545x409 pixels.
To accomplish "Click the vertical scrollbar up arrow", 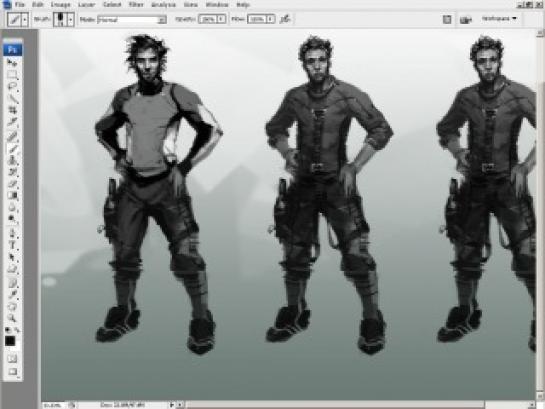I will tap(540, 33).
